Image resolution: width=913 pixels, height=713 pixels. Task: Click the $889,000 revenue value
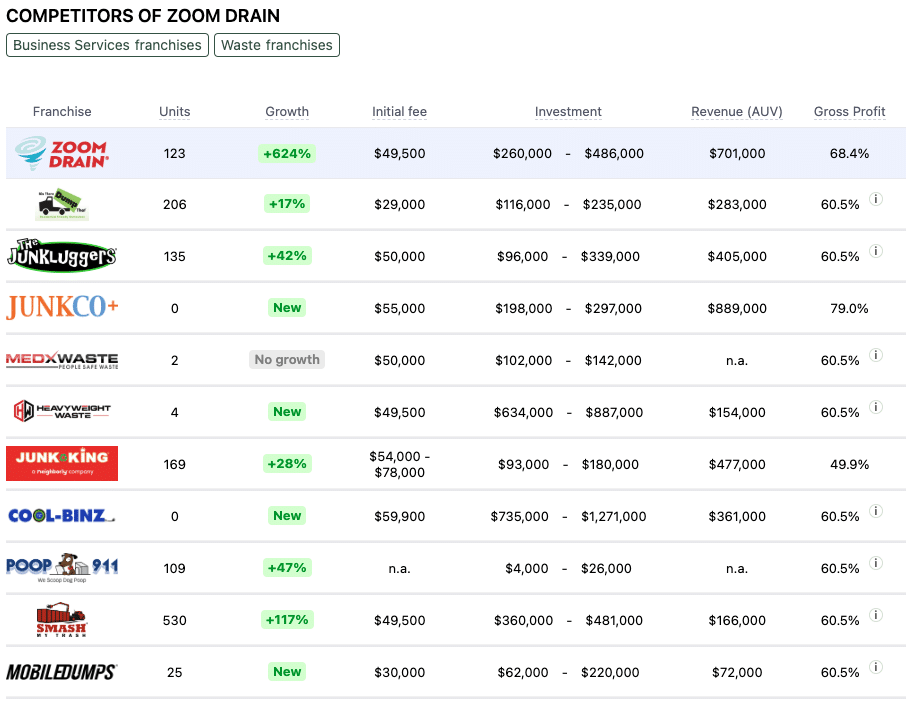tap(737, 308)
